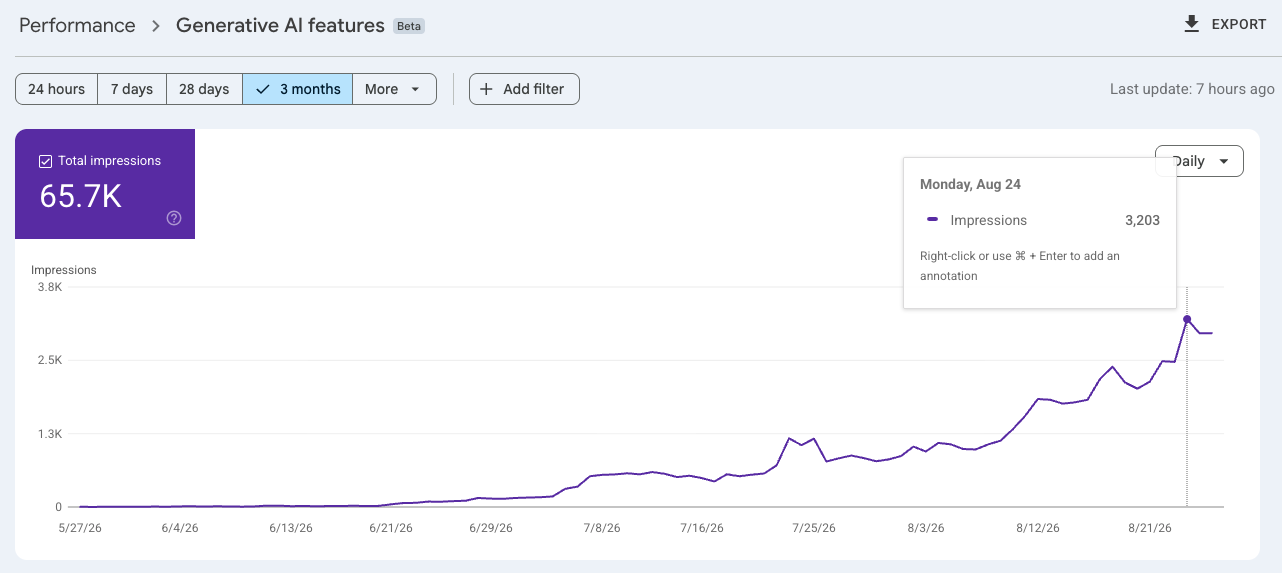The width and height of the screenshot is (1282, 573).
Task: Switch to the 28 days range
Action: [x=204, y=89]
